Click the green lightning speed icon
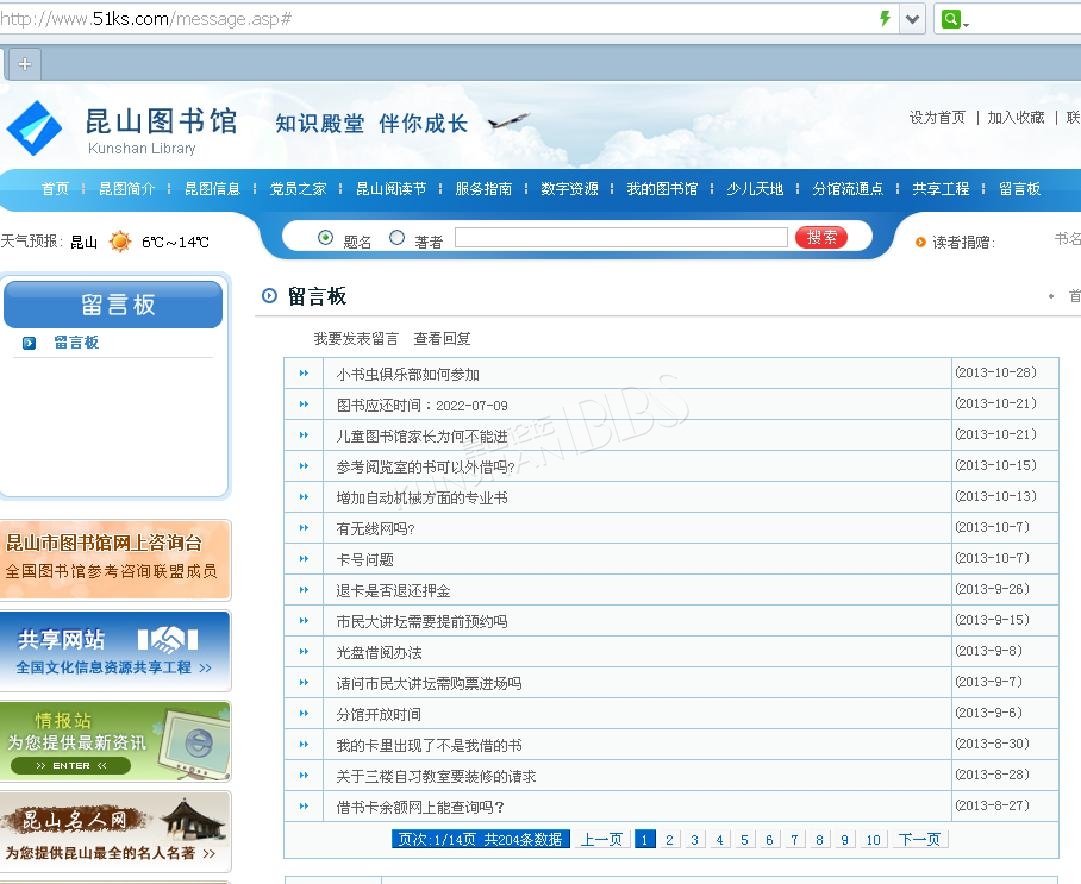 tap(884, 19)
